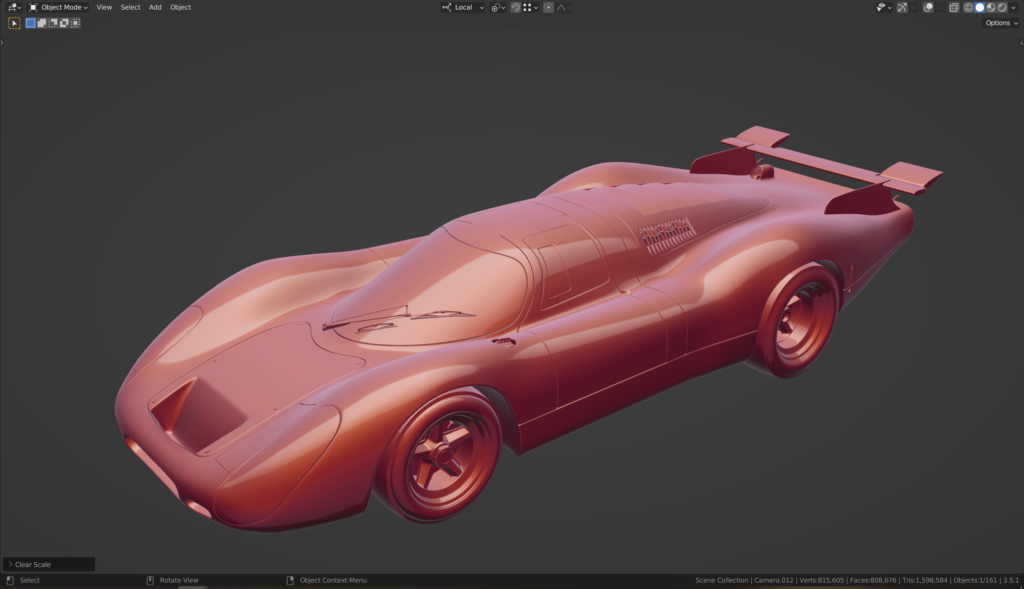Screen dimensions: 1024x589
Task: Open the editor type selector
Action: pos(14,7)
